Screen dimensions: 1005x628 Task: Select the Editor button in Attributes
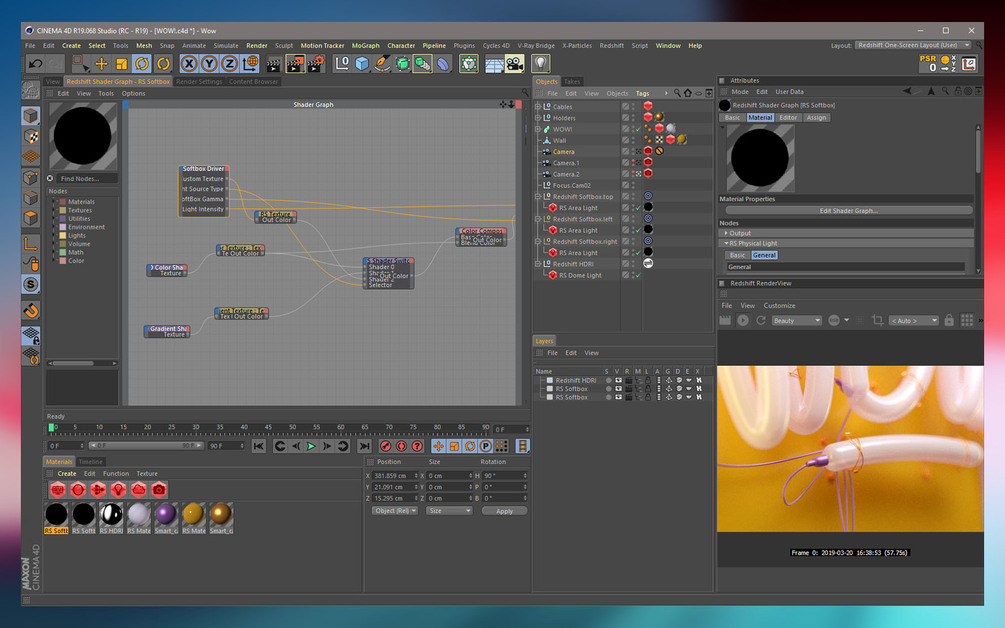tap(788, 117)
